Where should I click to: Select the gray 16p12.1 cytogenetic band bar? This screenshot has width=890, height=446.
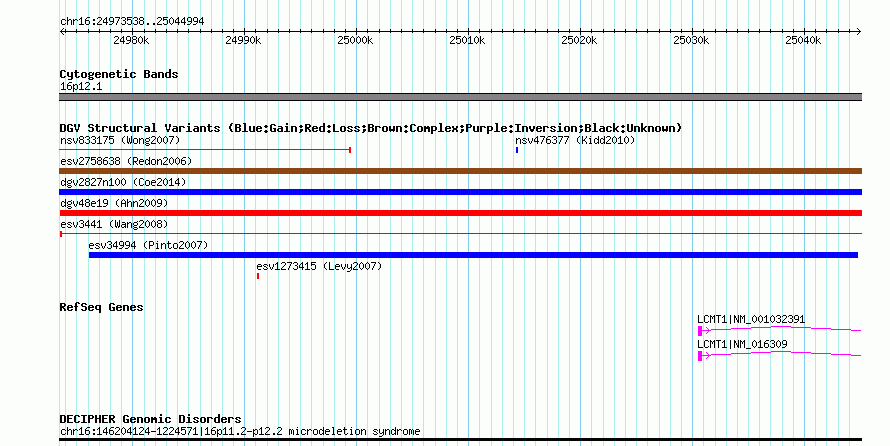pyautogui.click(x=460, y=97)
